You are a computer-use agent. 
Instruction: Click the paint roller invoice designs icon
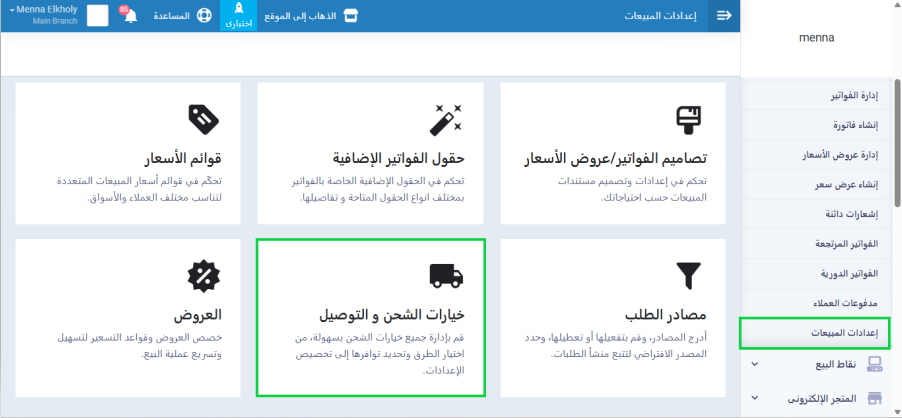coord(690,119)
